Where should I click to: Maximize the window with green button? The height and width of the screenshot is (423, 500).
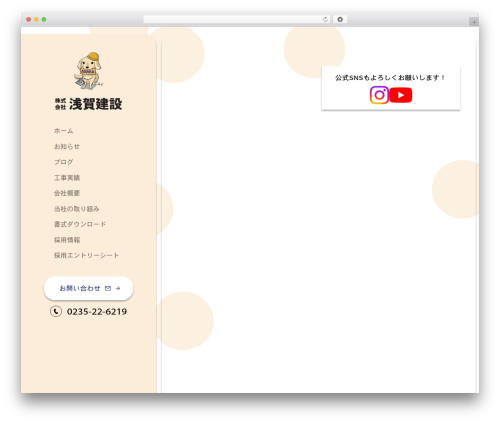pos(44,19)
